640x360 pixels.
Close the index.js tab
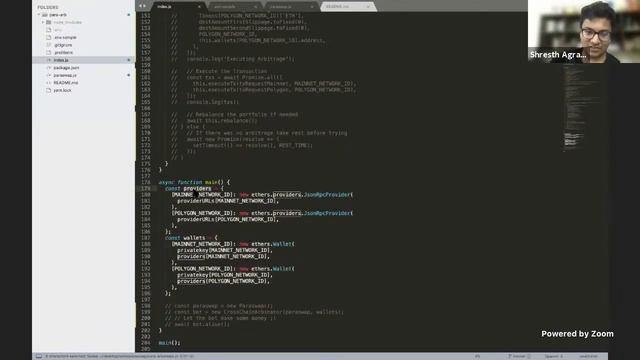coord(199,7)
